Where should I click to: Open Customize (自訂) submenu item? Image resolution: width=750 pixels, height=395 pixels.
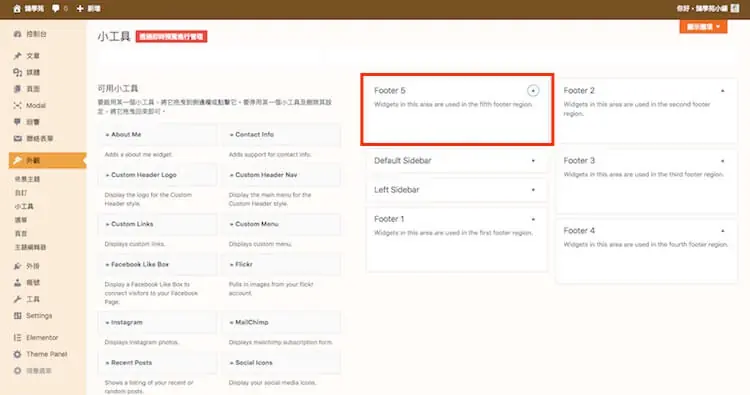[21, 193]
